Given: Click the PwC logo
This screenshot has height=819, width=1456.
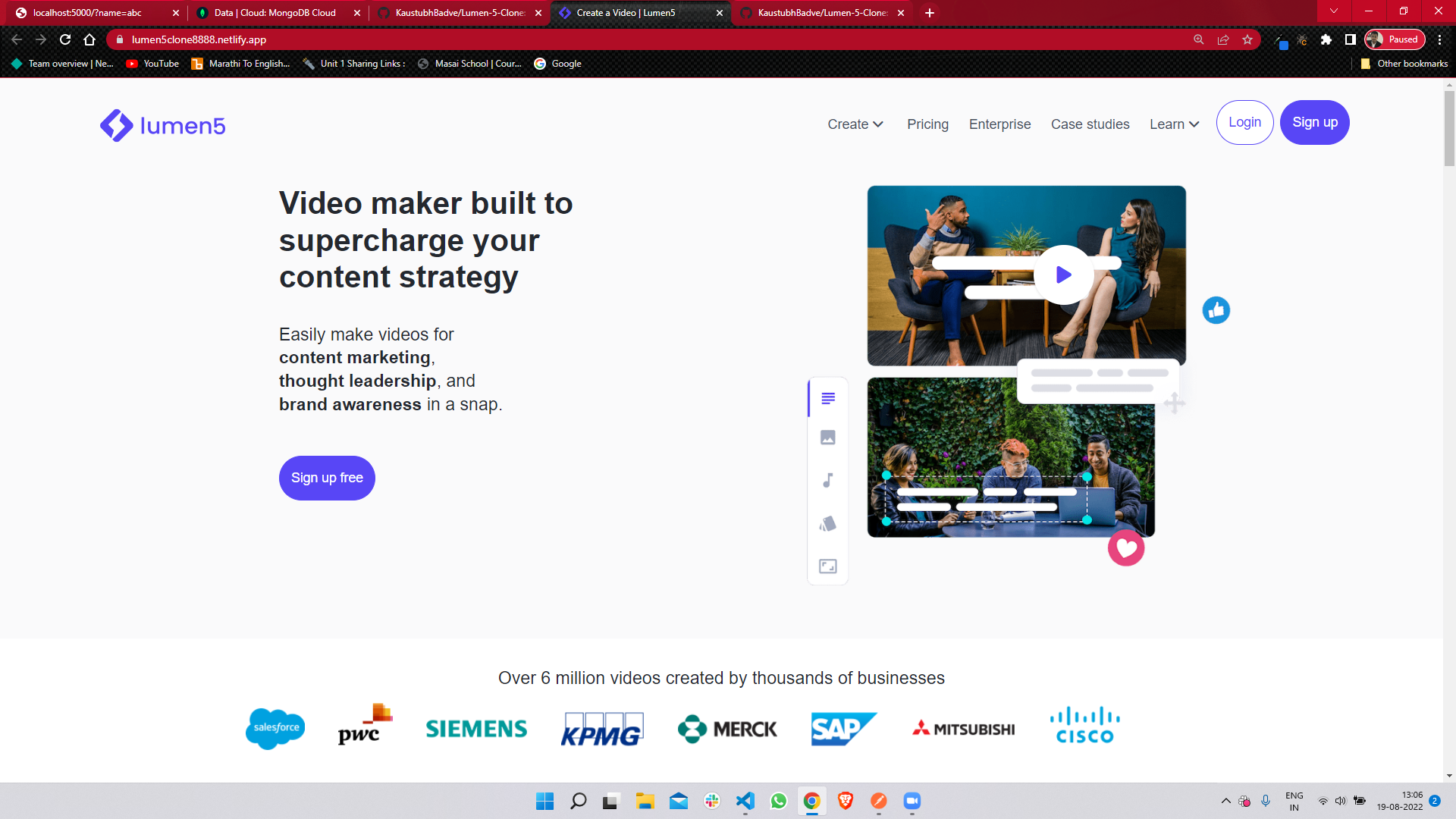Looking at the screenshot, I should coord(365,724).
